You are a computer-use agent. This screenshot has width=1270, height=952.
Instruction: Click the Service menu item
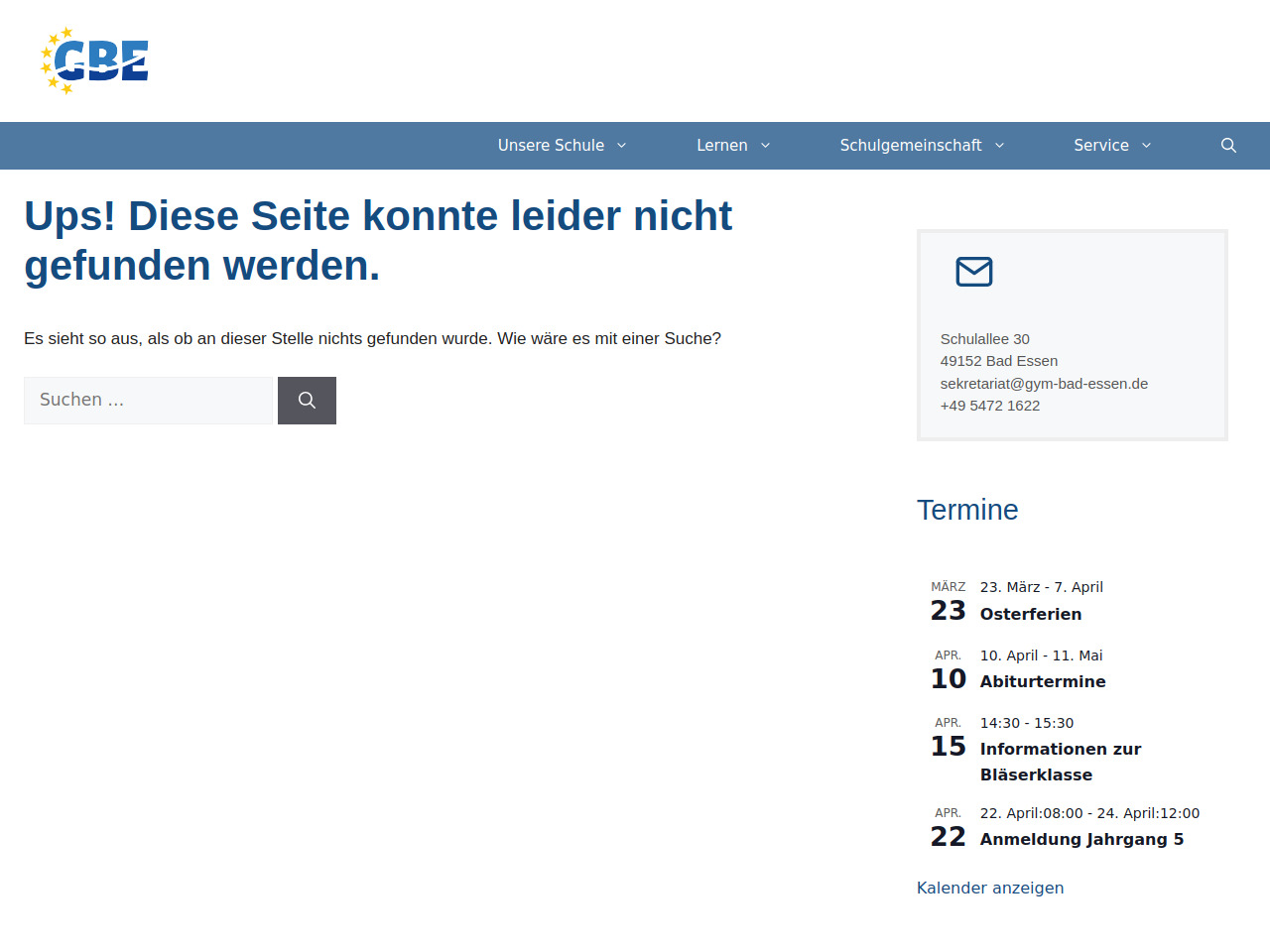1100,146
